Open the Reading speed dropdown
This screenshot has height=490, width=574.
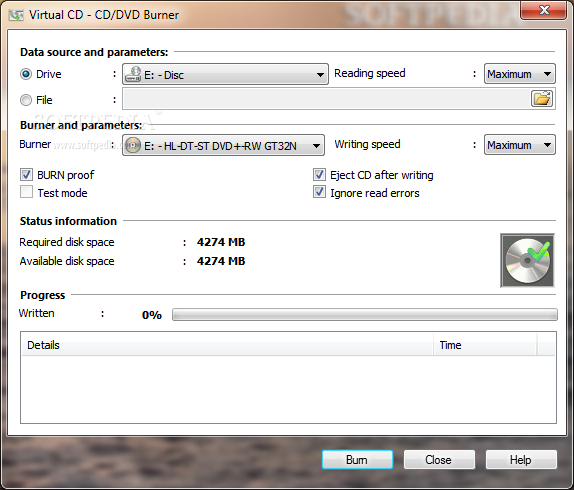click(x=519, y=74)
